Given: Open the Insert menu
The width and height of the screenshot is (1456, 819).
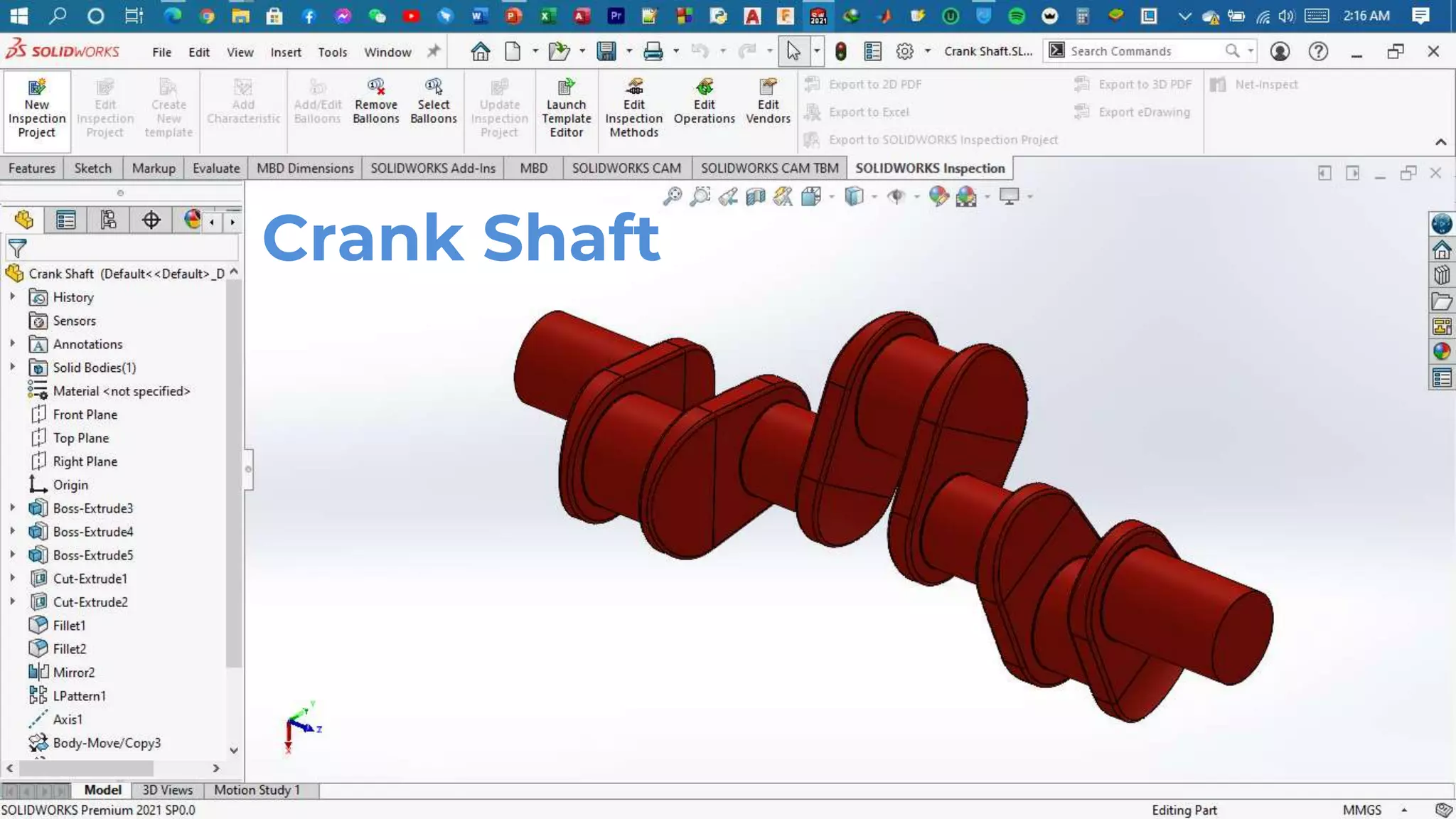Looking at the screenshot, I should click(x=286, y=52).
